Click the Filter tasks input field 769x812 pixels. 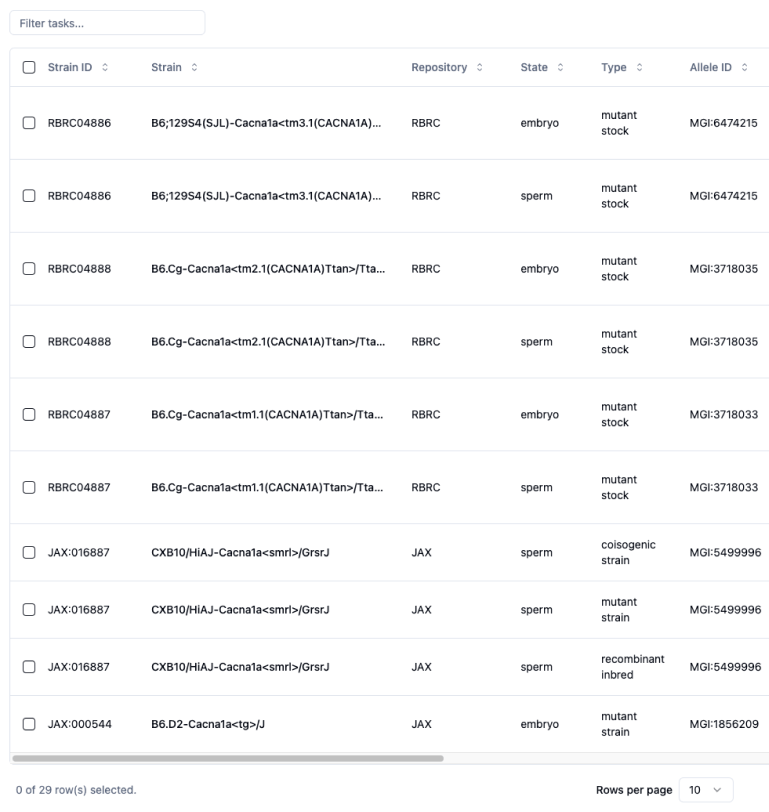point(107,22)
